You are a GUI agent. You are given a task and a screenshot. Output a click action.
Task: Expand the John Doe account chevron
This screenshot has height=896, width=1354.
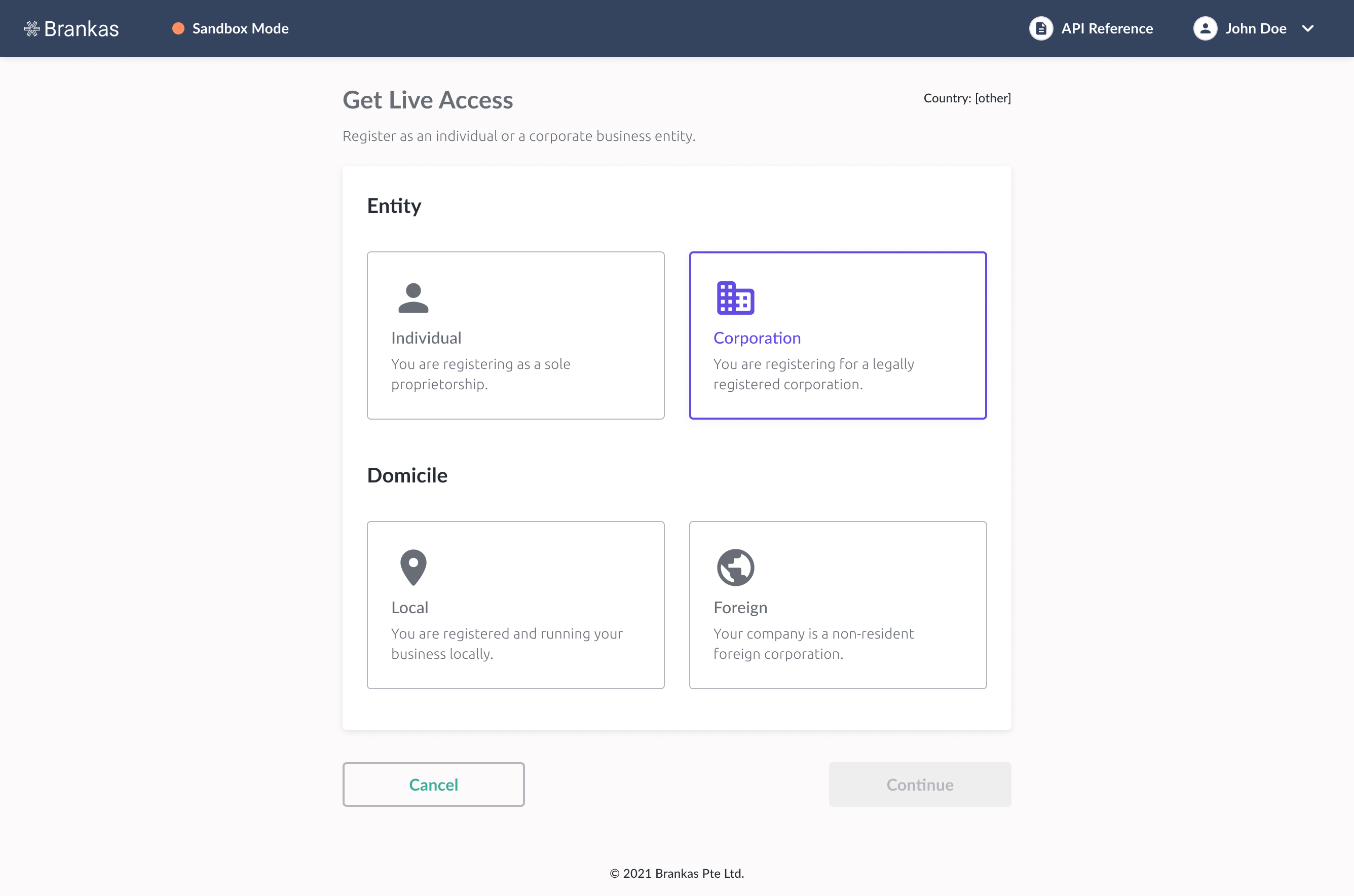pos(1308,28)
